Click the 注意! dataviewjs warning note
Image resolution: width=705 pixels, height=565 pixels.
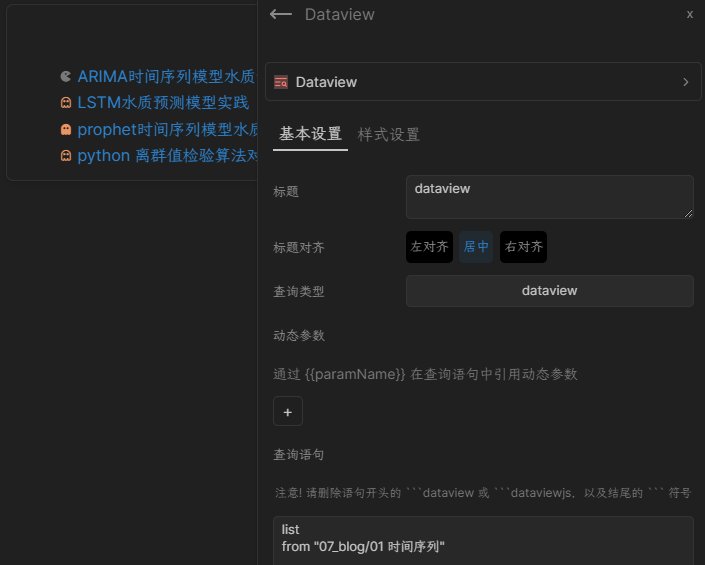coord(483,493)
